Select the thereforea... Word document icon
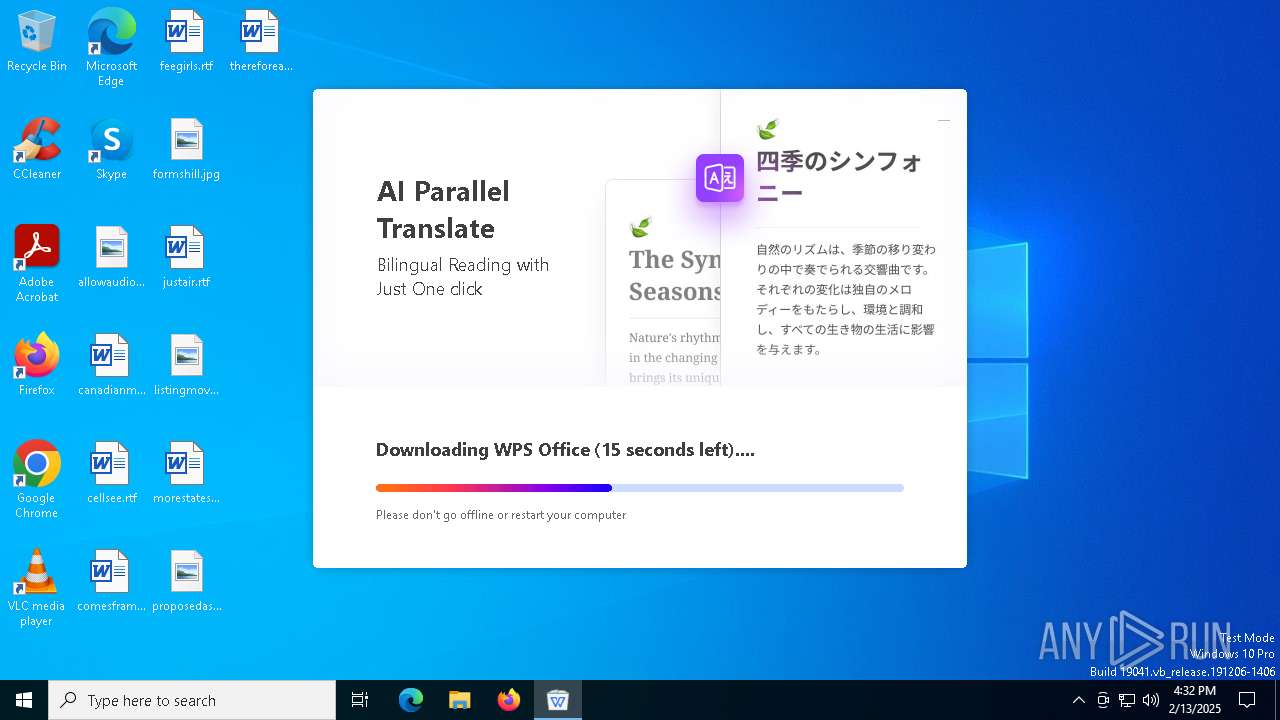The width and height of the screenshot is (1280, 720). [x=260, y=42]
